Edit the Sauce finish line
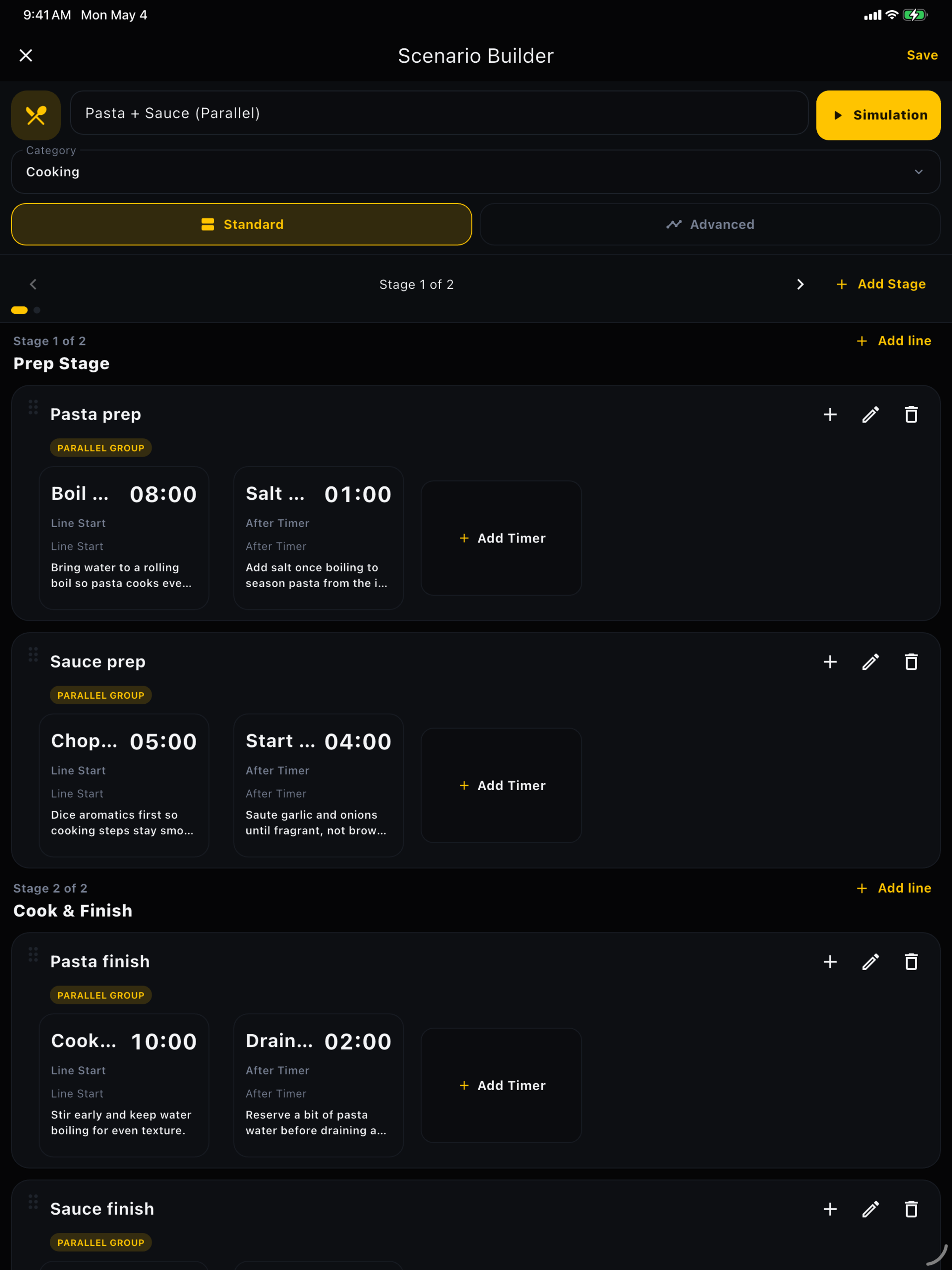952x1270 pixels. [x=871, y=1209]
